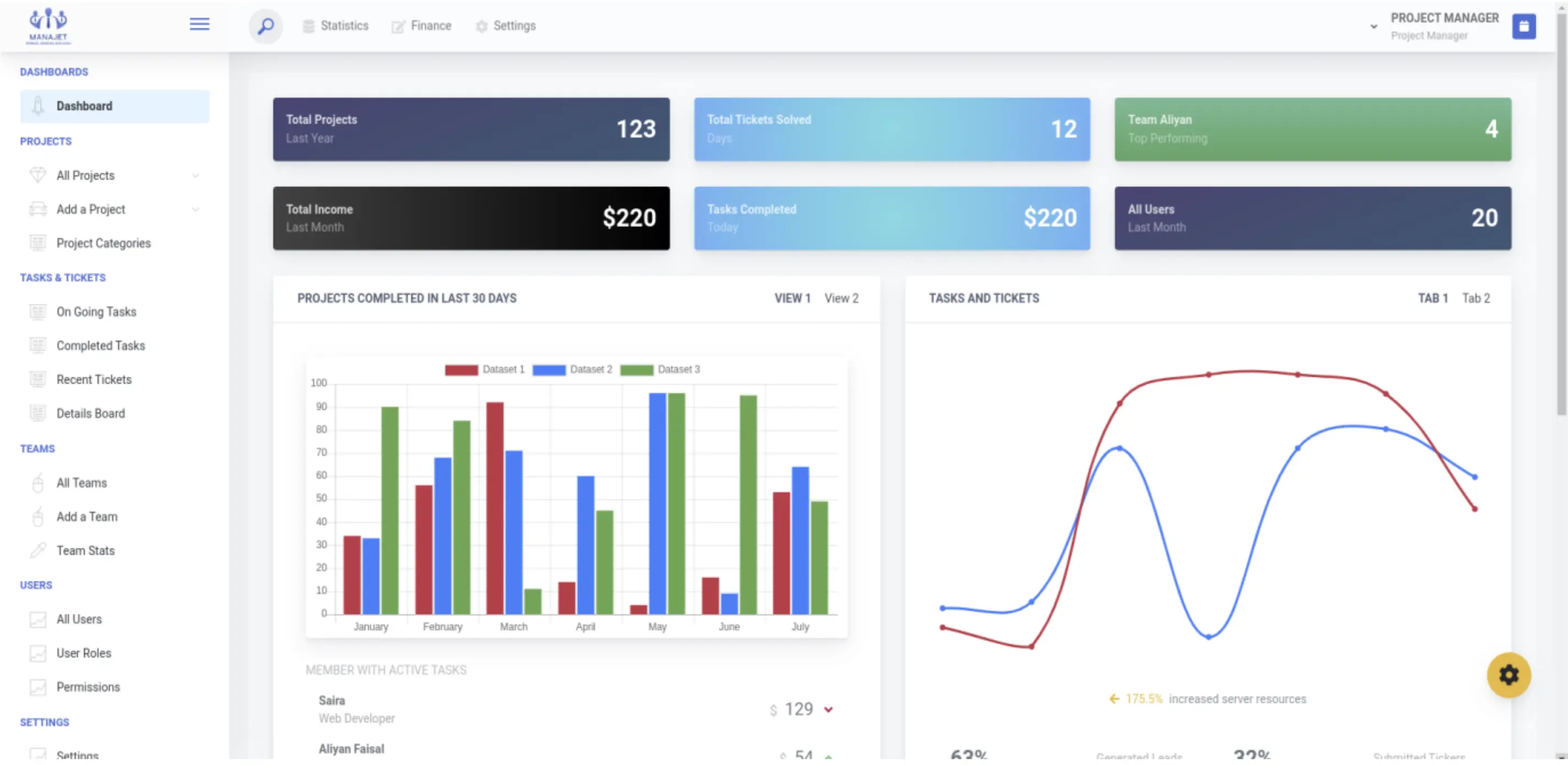Select TAB 1 in Tasks and Tickets
The height and width of the screenshot is (765, 1568).
pyautogui.click(x=1432, y=298)
